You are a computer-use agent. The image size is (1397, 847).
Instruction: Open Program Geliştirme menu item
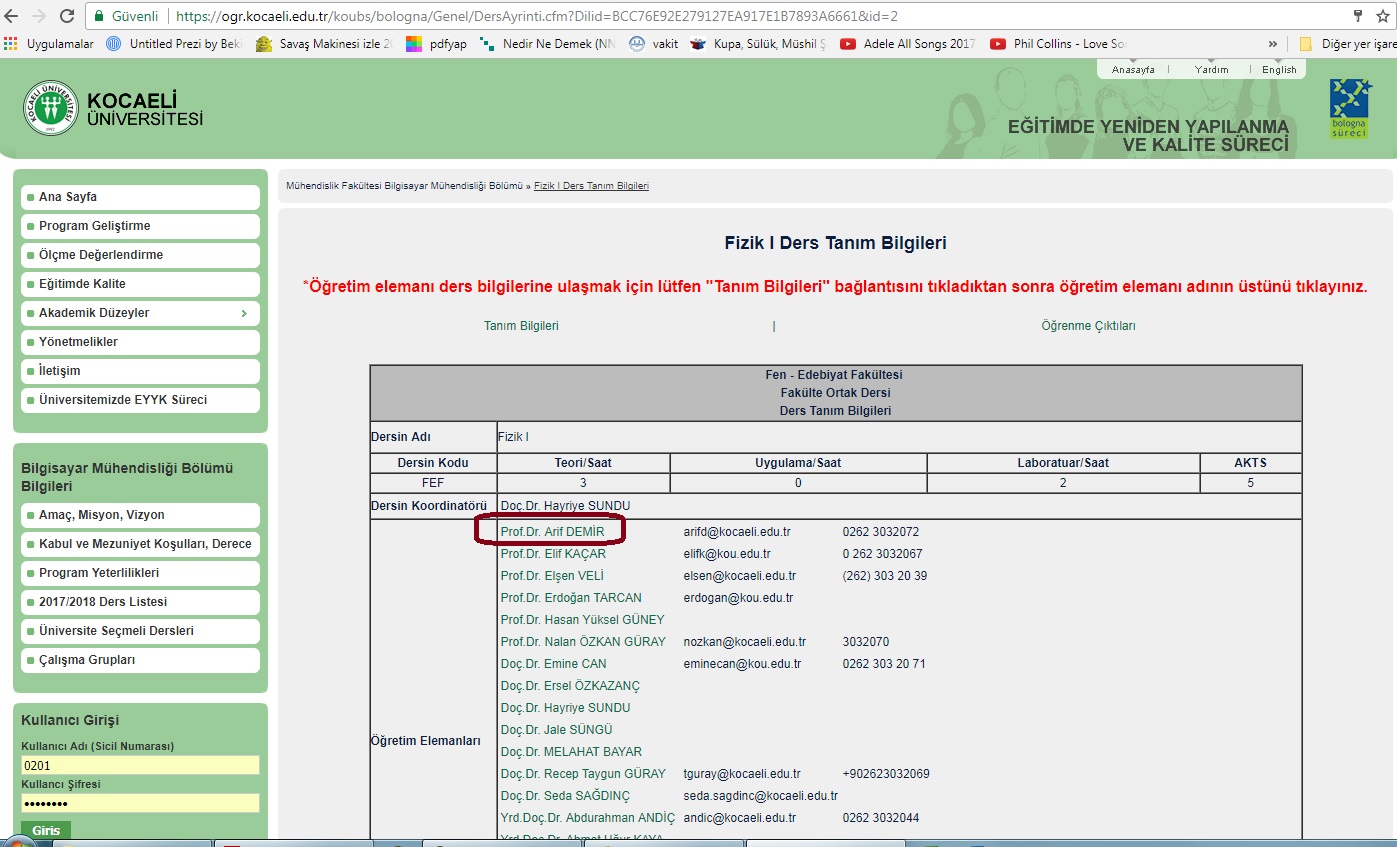point(95,226)
